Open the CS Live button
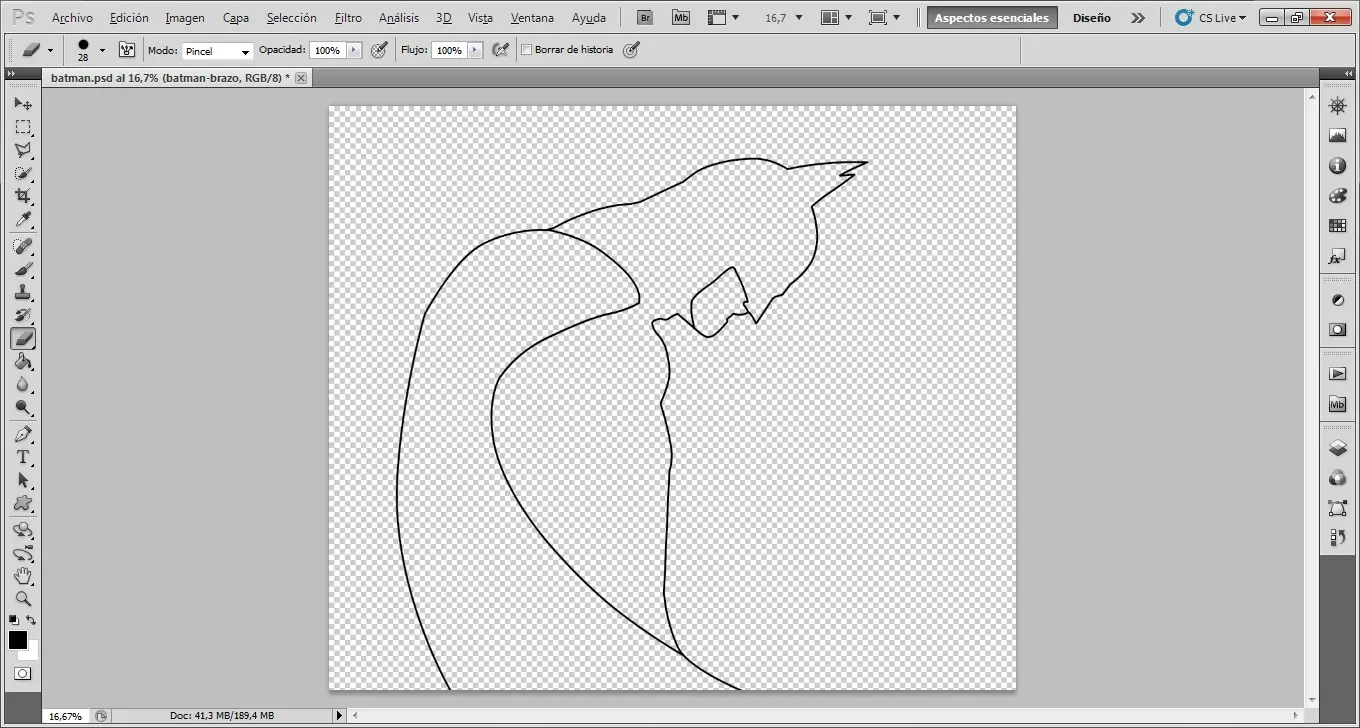This screenshot has height=728, width=1360. click(x=1211, y=18)
